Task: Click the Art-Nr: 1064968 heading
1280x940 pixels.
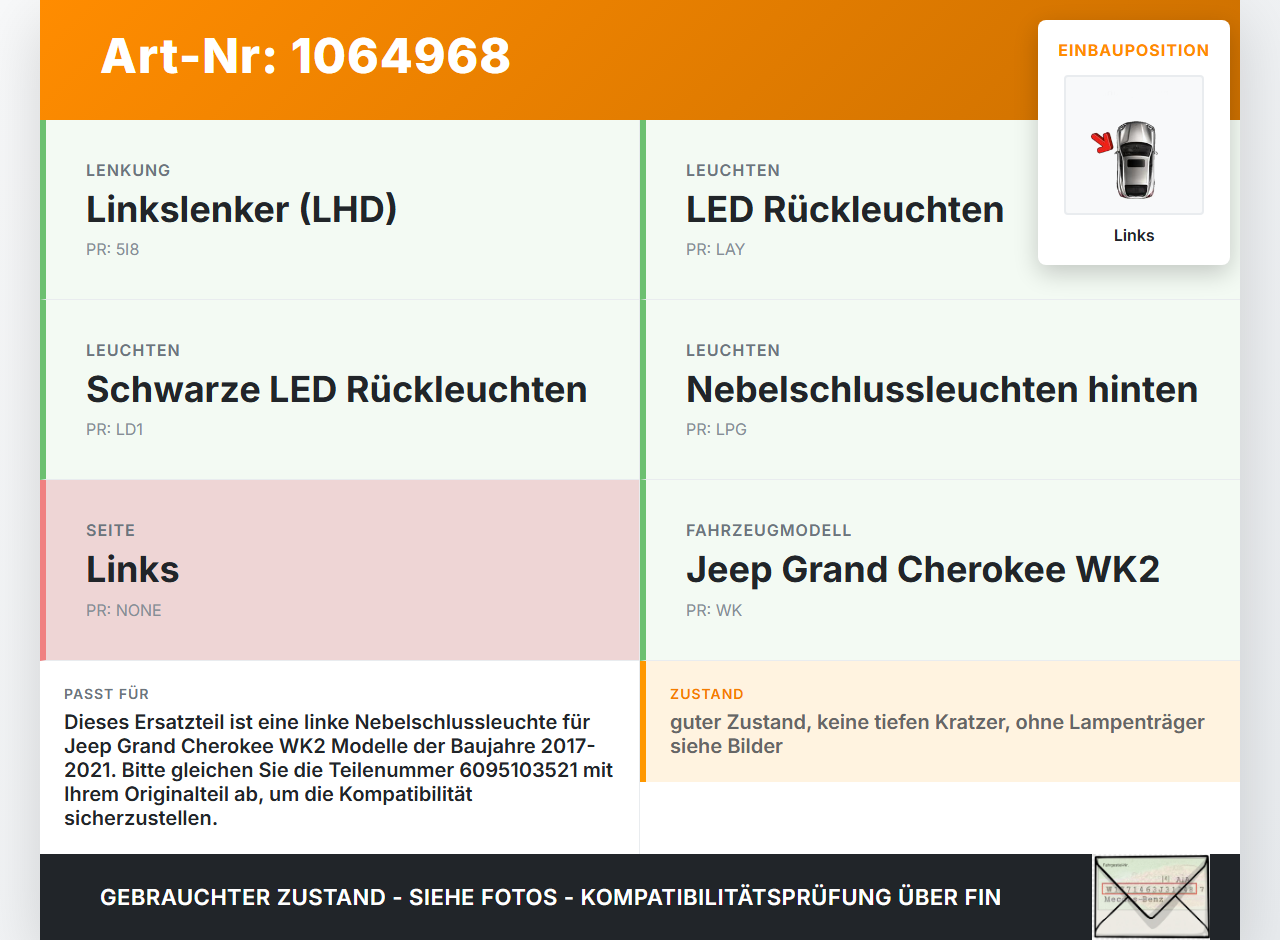Action: [305, 56]
